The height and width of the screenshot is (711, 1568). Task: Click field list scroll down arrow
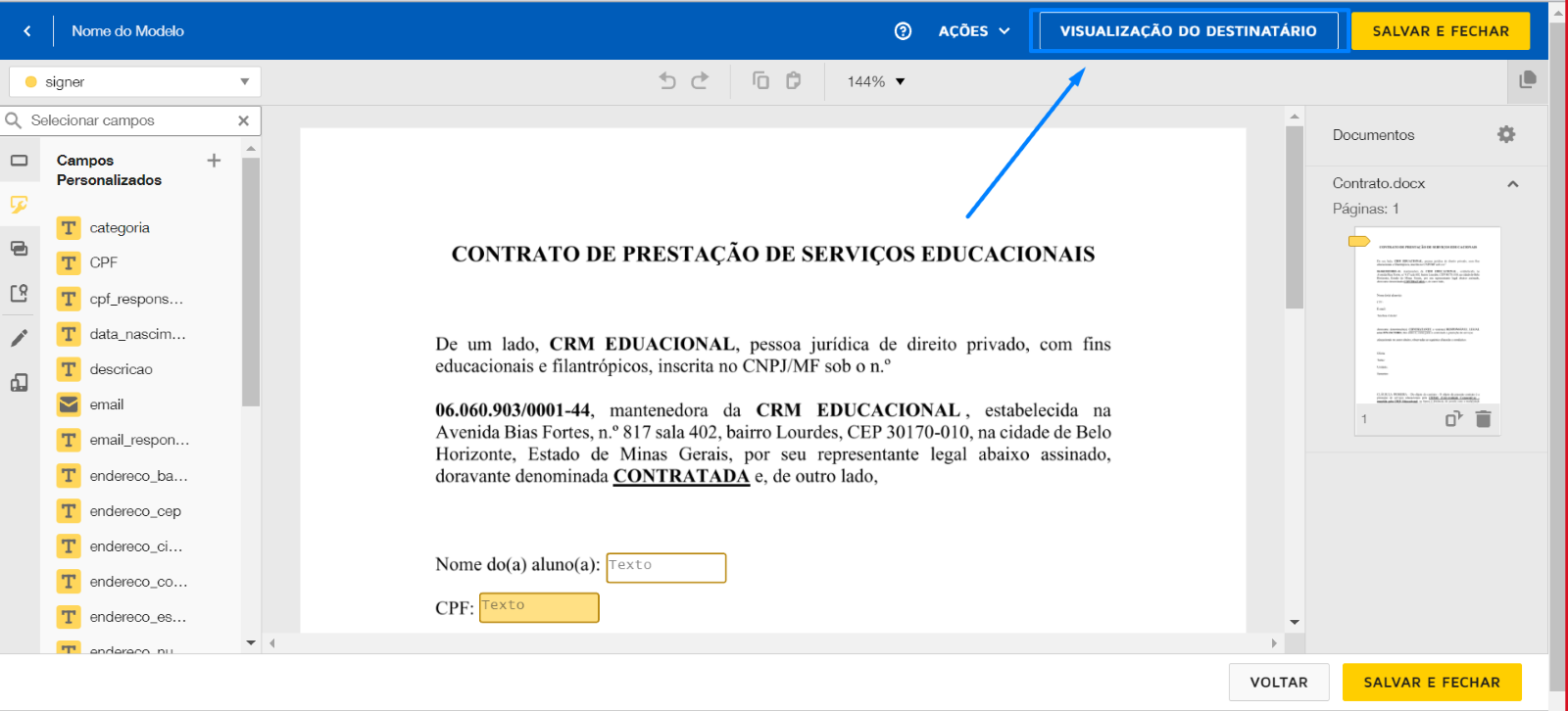coord(251,643)
